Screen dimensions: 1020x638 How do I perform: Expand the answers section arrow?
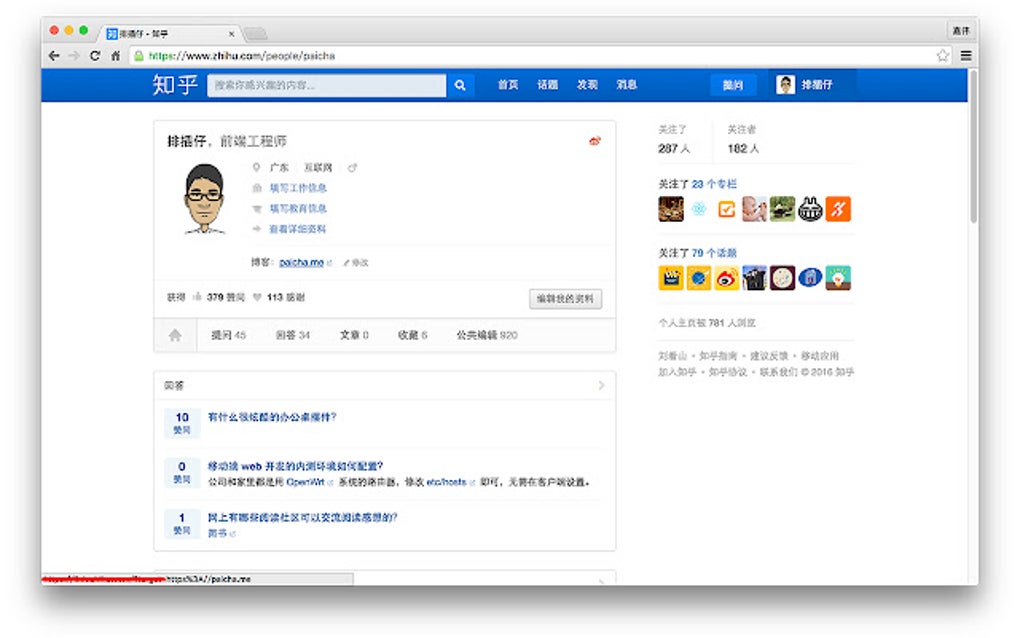601,386
